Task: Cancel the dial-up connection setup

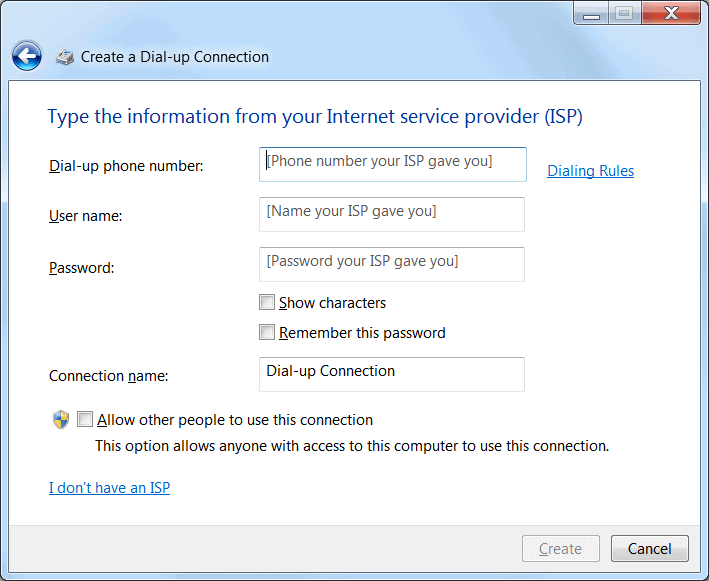Action: tap(649, 548)
